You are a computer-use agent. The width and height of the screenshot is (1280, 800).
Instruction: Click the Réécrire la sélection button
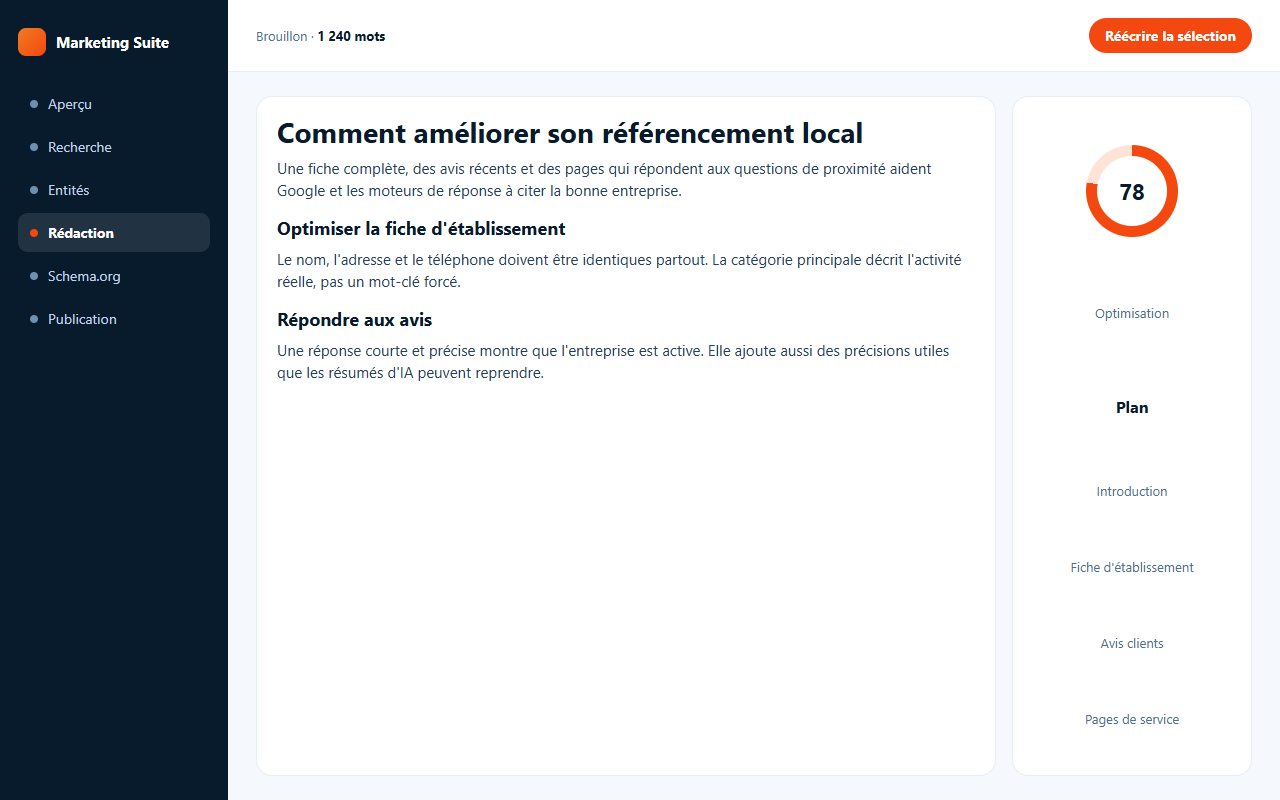(1170, 36)
